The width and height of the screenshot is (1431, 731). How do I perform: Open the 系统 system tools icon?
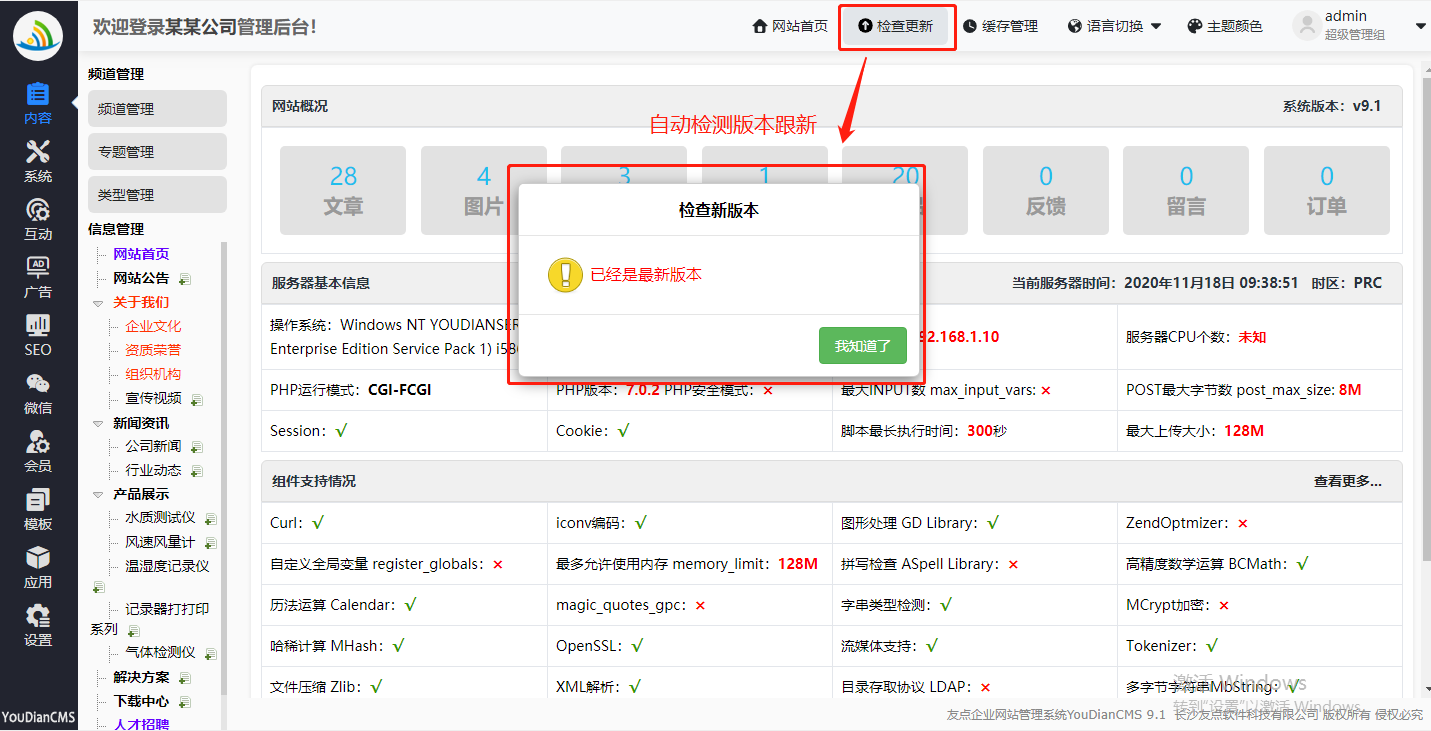[x=38, y=161]
